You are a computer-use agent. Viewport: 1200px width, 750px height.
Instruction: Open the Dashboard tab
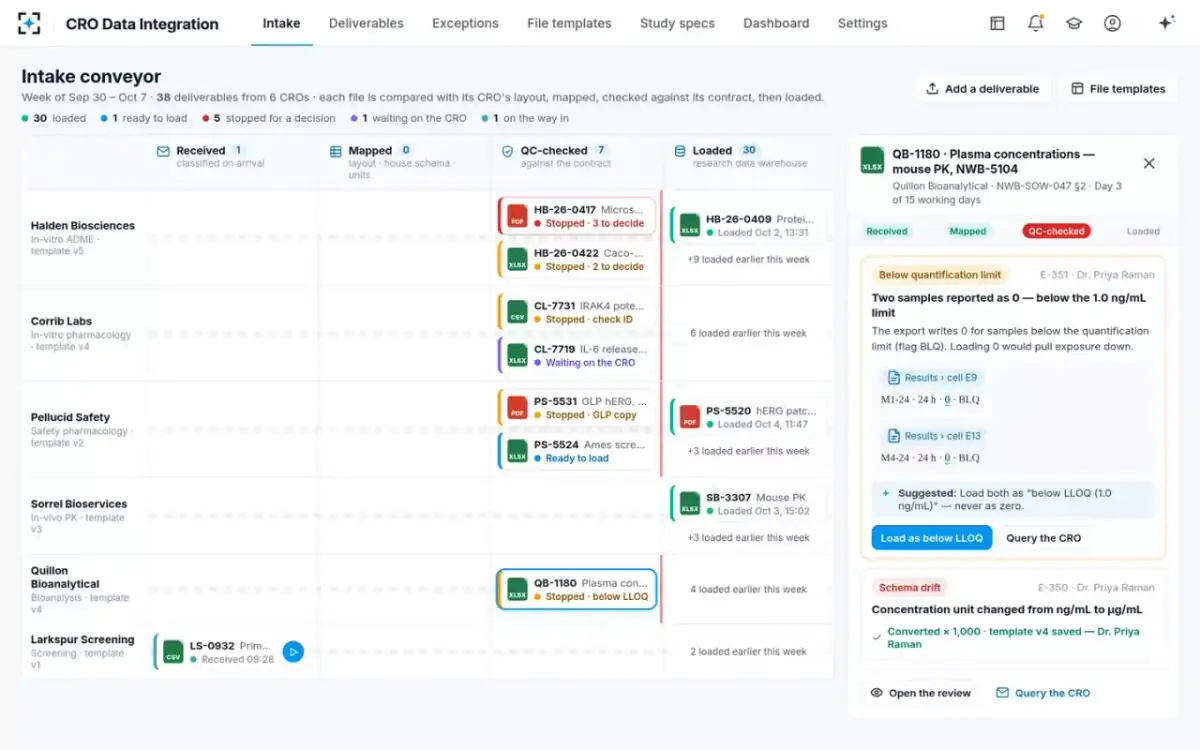(776, 23)
